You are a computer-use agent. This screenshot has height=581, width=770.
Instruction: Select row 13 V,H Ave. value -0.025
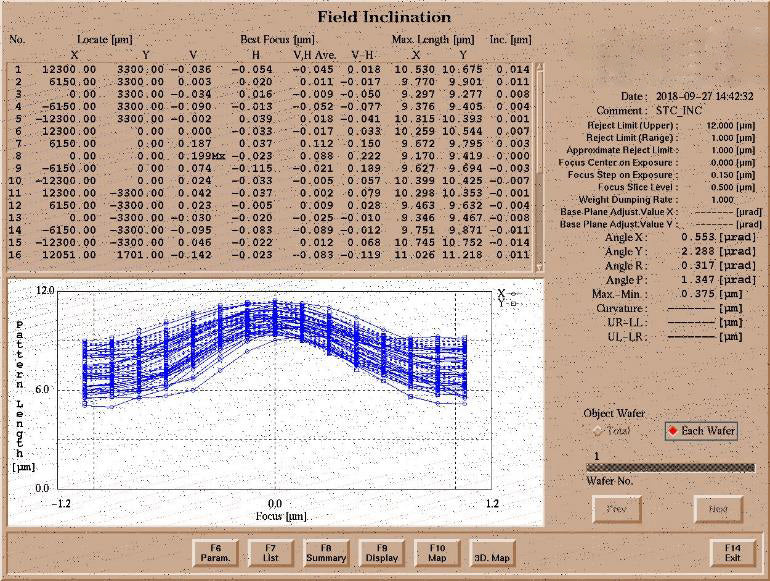click(x=313, y=218)
